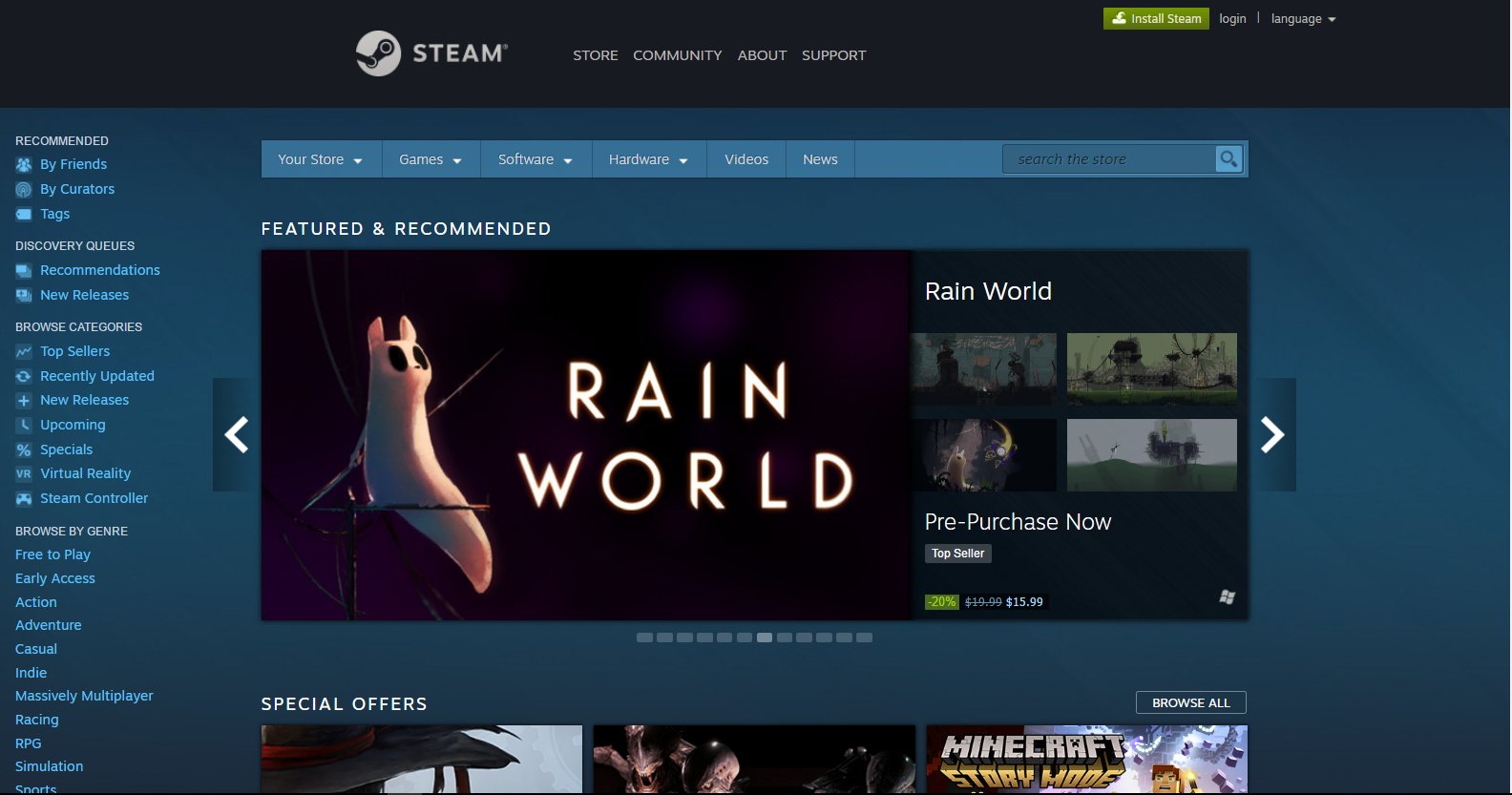Open the Adventure genre link
Image resolution: width=1512 pixels, height=795 pixels.
click(x=49, y=625)
